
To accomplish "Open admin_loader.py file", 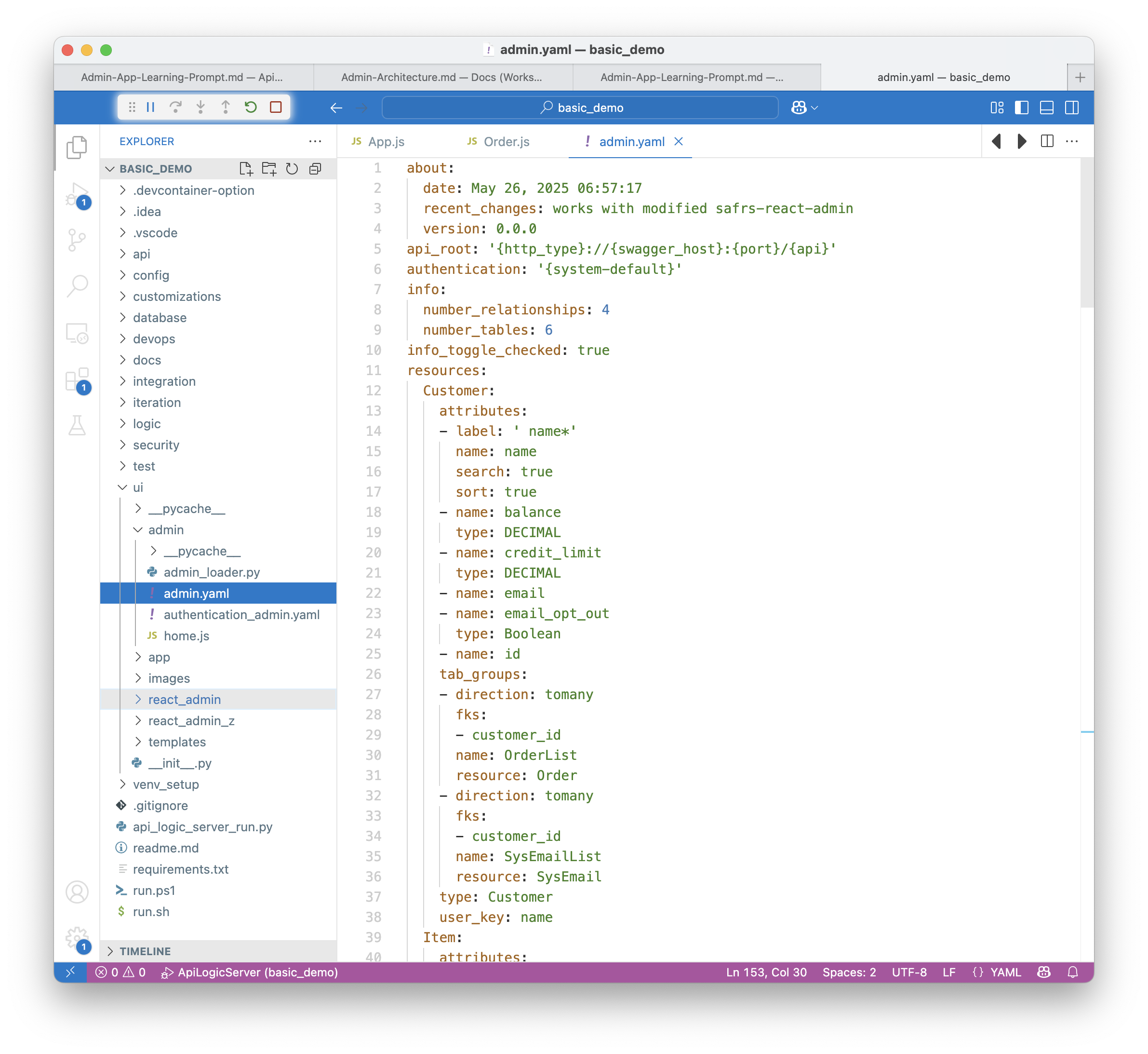I will (x=212, y=572).
